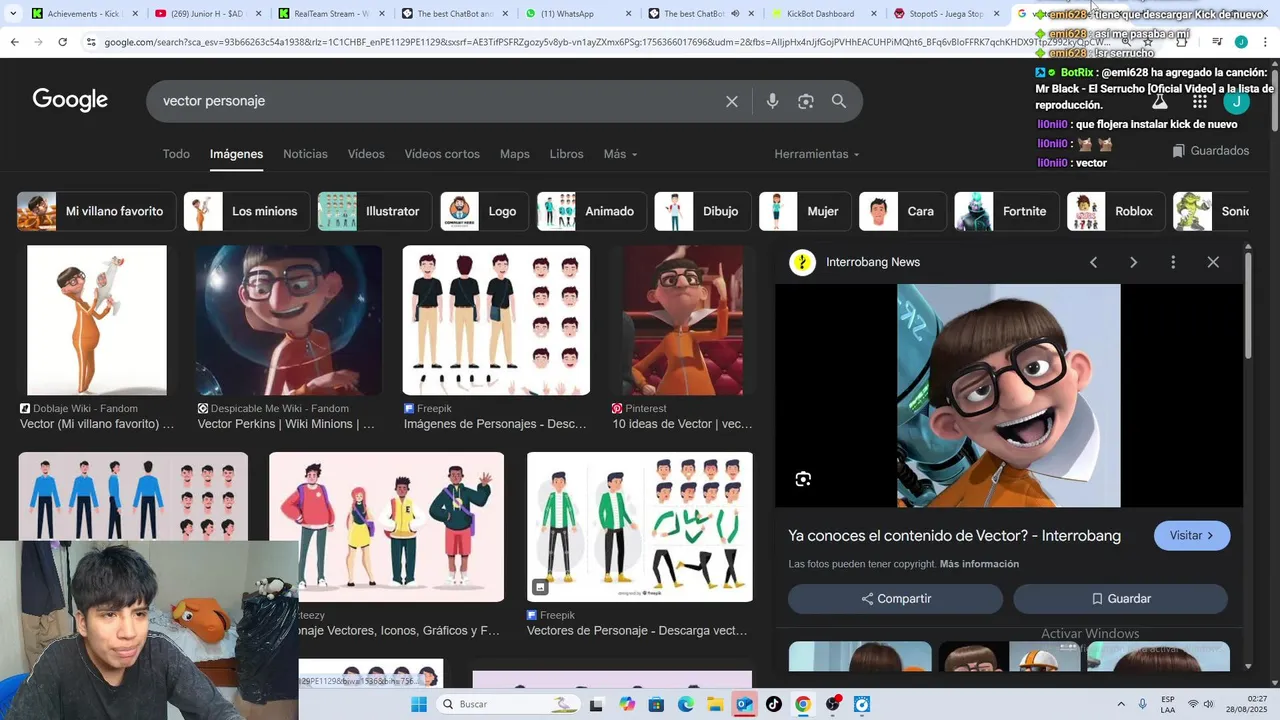1280x720 pixels.
Task: Show hidden icons in system tray
Action: pyautogui.click(x=1120, y=704)
